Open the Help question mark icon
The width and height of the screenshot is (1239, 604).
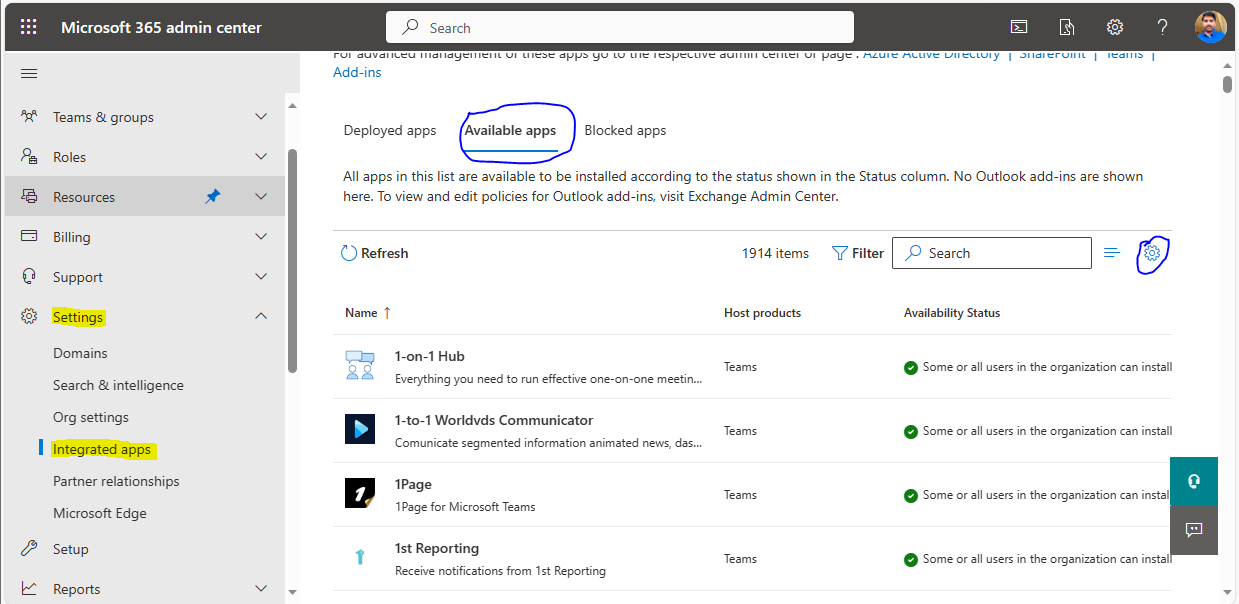click(x=1162, y=27)
